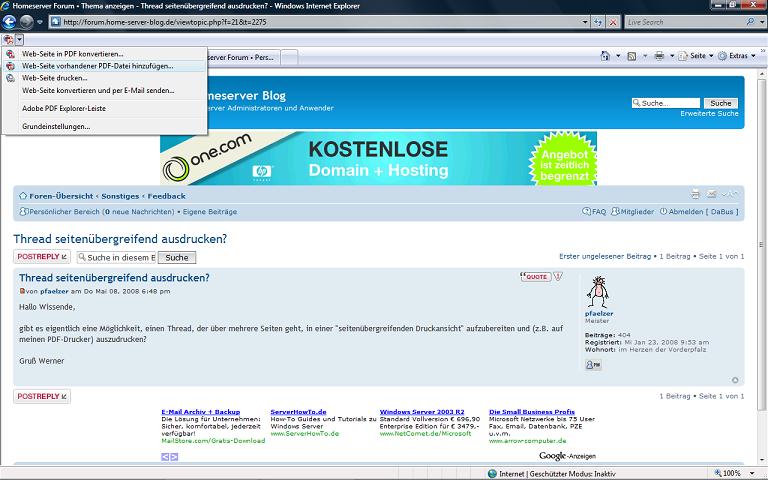Viewport: 768px width, 480px height.
Task: Click the ads previous arrow button
Action: point(165,457)
